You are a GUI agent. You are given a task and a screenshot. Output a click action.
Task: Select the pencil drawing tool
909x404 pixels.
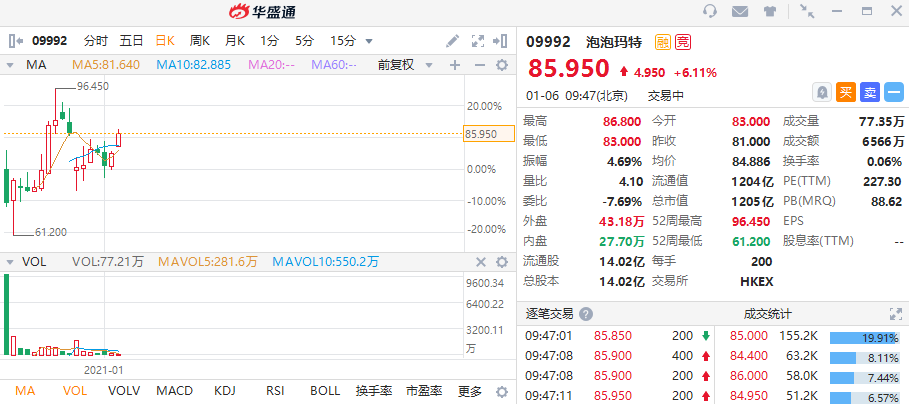(x=452, y=41)
